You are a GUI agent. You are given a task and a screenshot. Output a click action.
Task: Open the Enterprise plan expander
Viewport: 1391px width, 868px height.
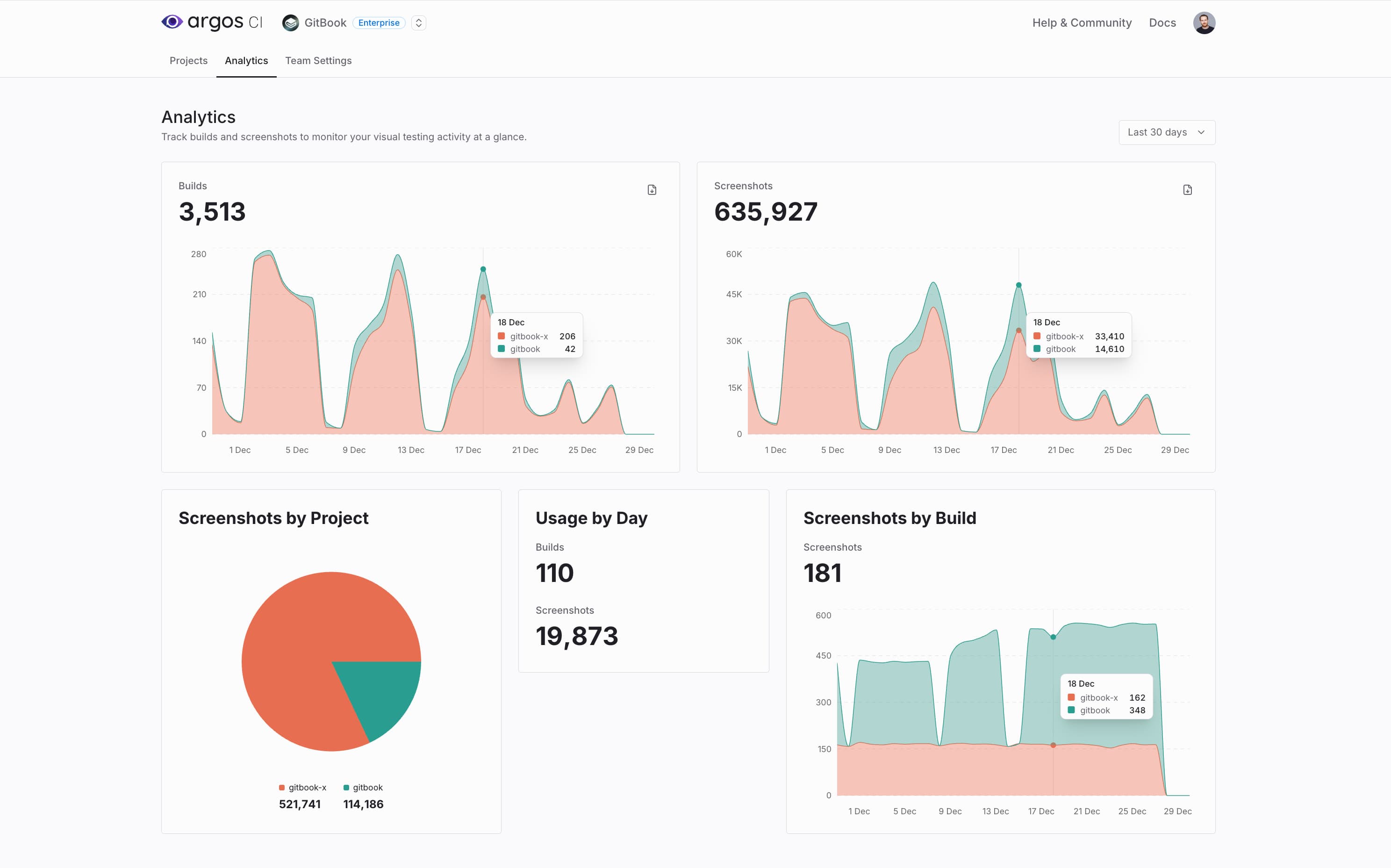click(420, 22)
